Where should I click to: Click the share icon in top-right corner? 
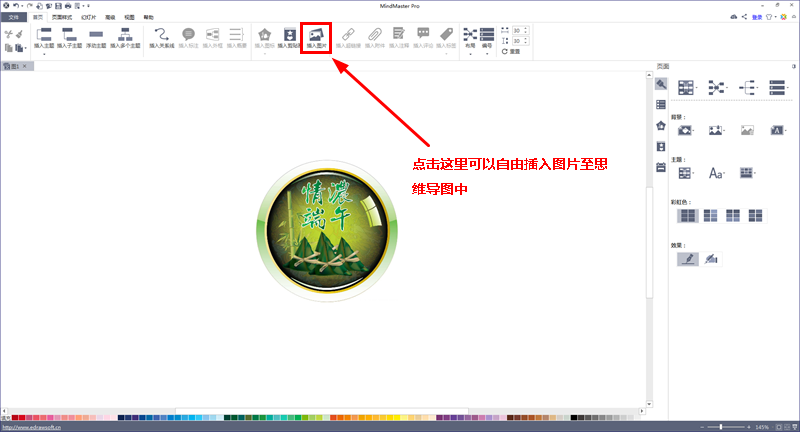tap(744, 17)
